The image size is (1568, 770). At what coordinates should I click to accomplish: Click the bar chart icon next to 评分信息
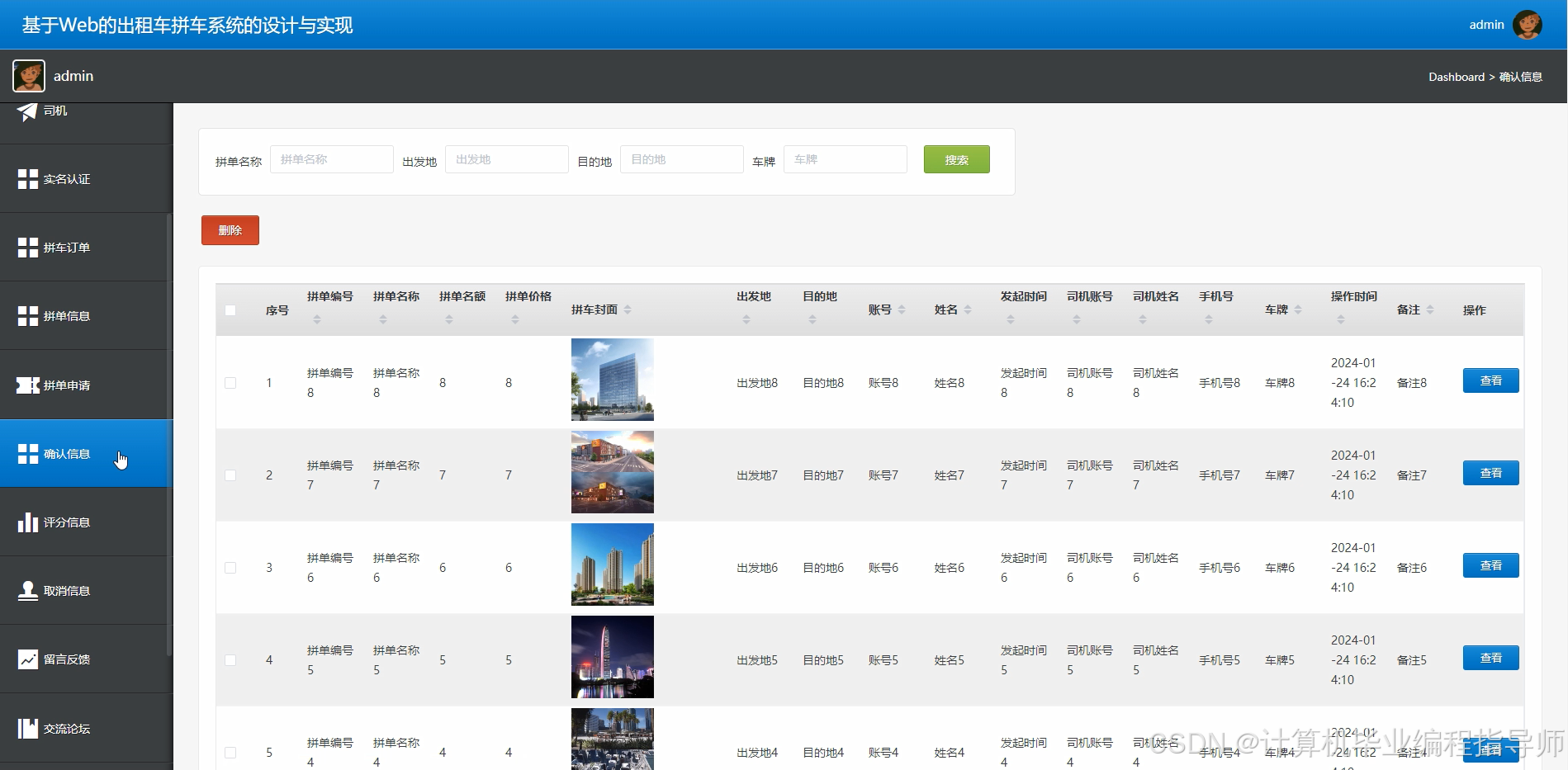tap(28, 522)
